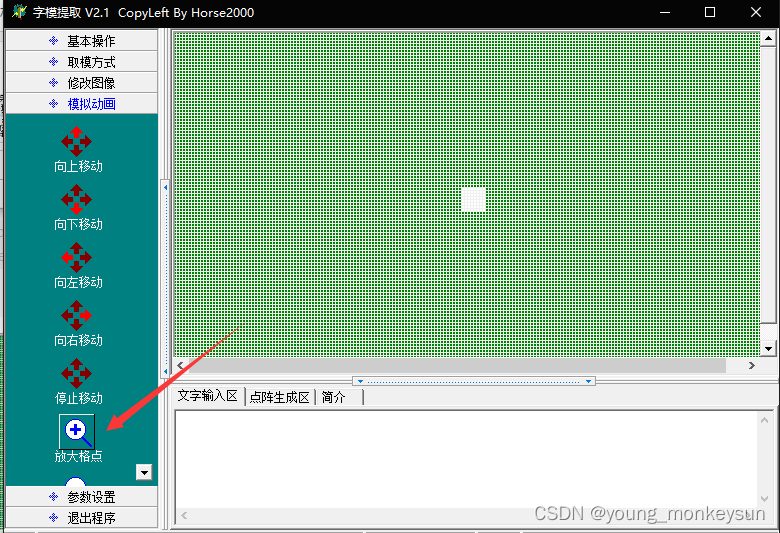
Task: Maximize the 字模提取 window
Action: pyautogui.click(x=710, y=12)
